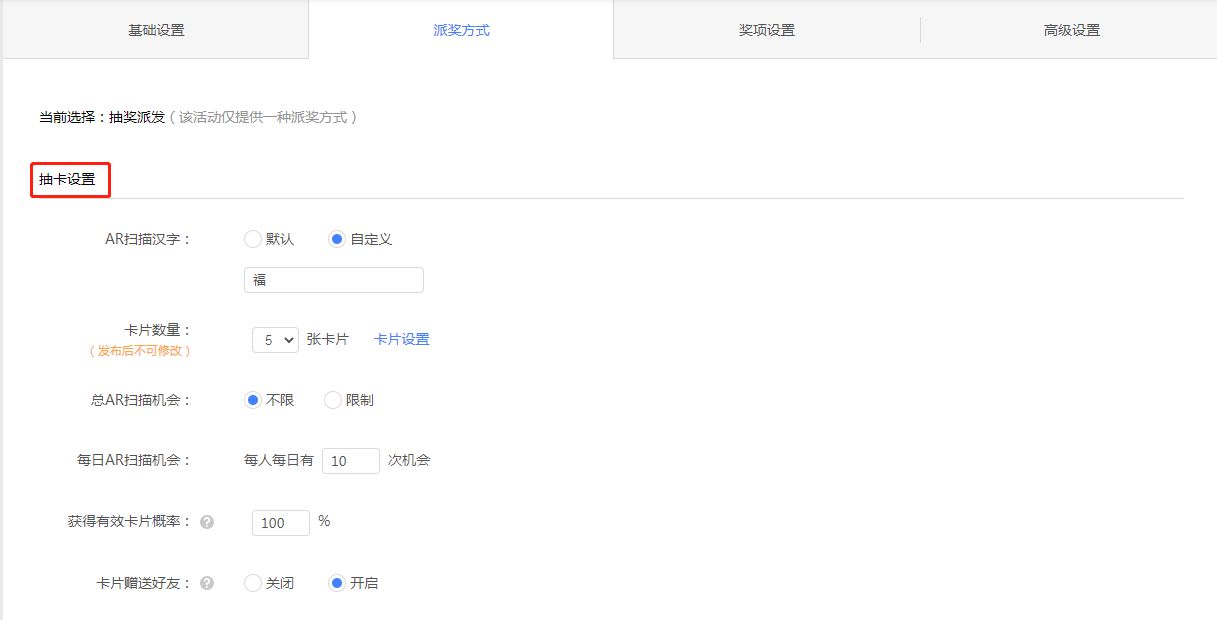
Task: Go to the 高级设置 tab
Action: pyautogui.click(x=1072, y=30)
